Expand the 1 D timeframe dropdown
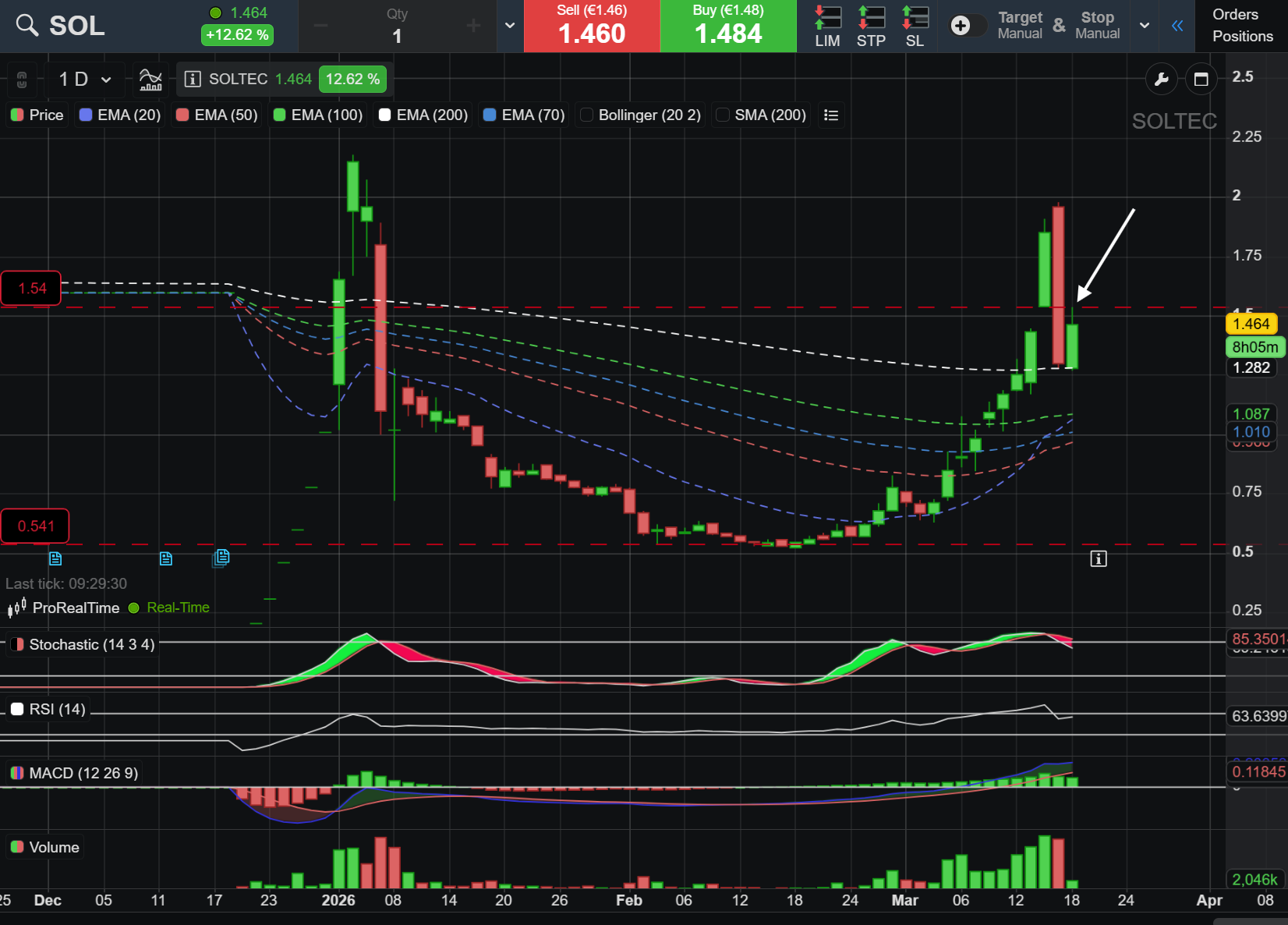1288x925 pixels. click(x=86, y=80)
